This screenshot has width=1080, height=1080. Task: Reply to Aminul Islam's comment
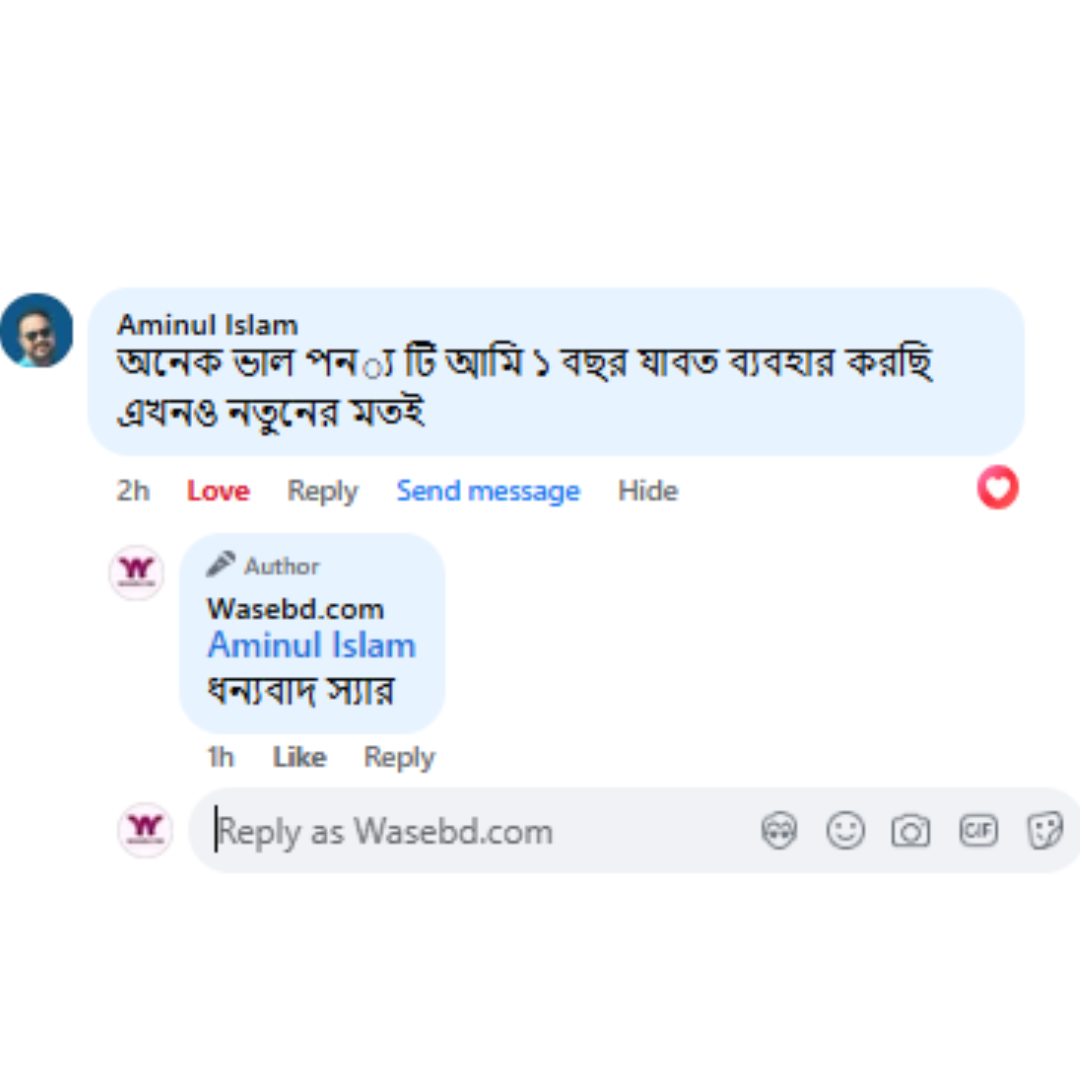click(x=322, y=491)
